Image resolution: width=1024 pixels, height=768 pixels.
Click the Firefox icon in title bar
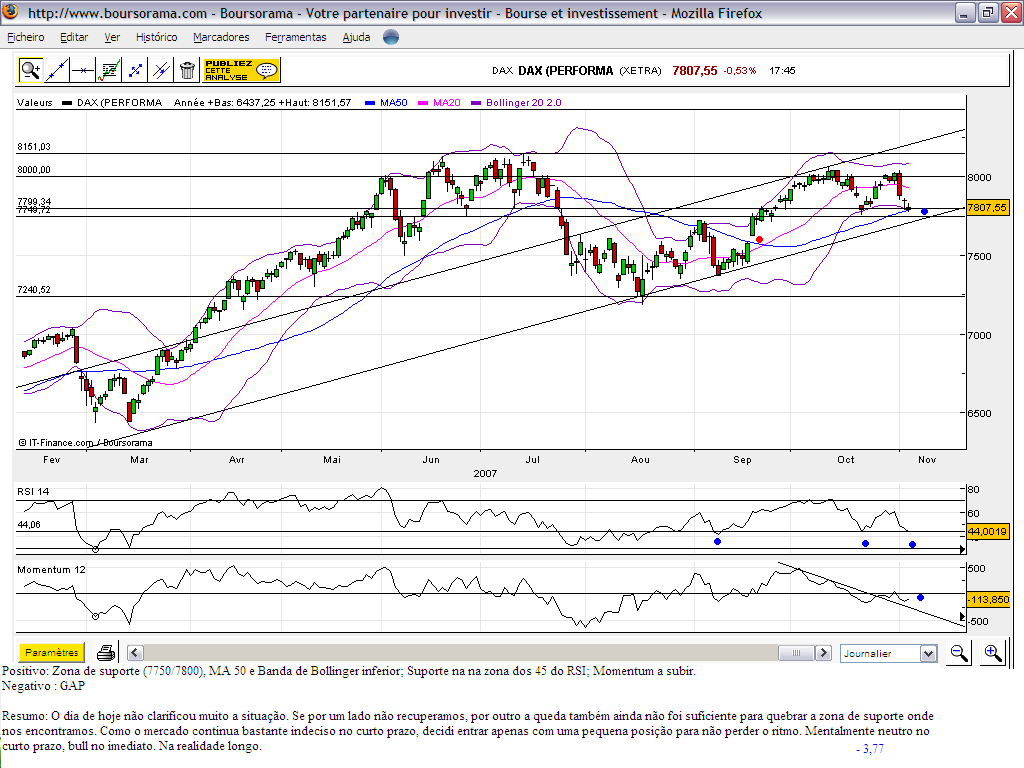(11, 12)
